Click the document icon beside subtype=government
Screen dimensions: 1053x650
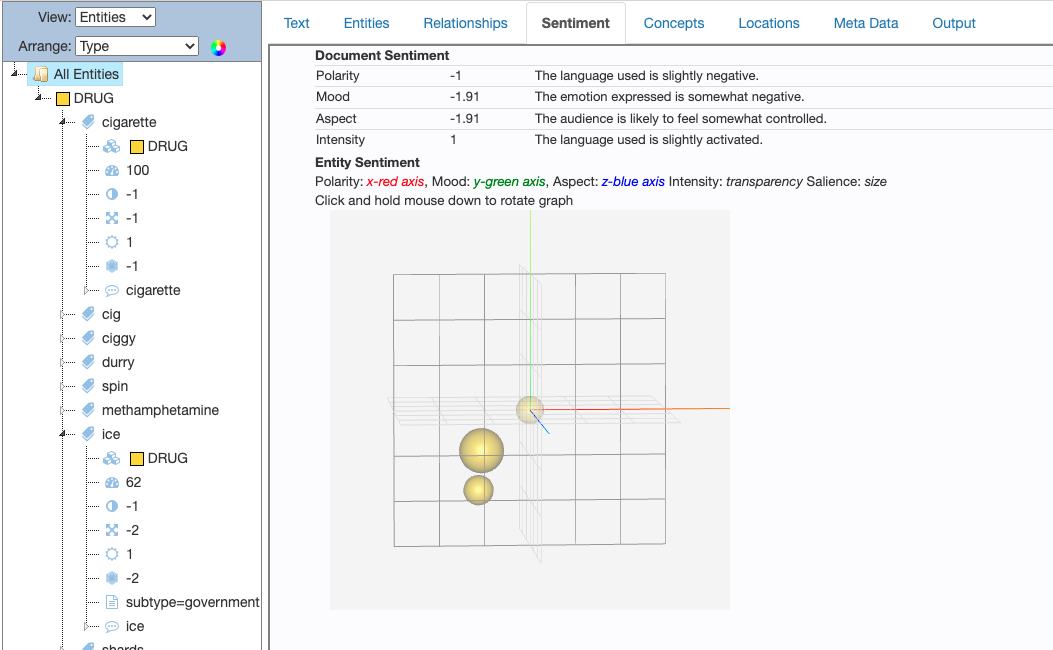point(112,602)
